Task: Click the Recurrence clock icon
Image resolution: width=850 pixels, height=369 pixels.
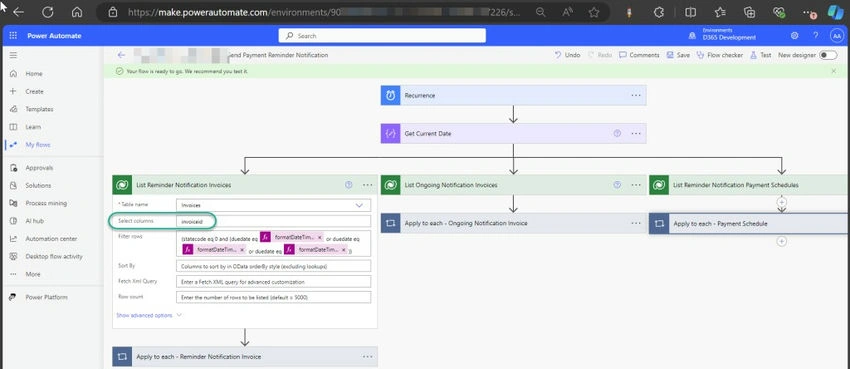Action: click(390, 95)
